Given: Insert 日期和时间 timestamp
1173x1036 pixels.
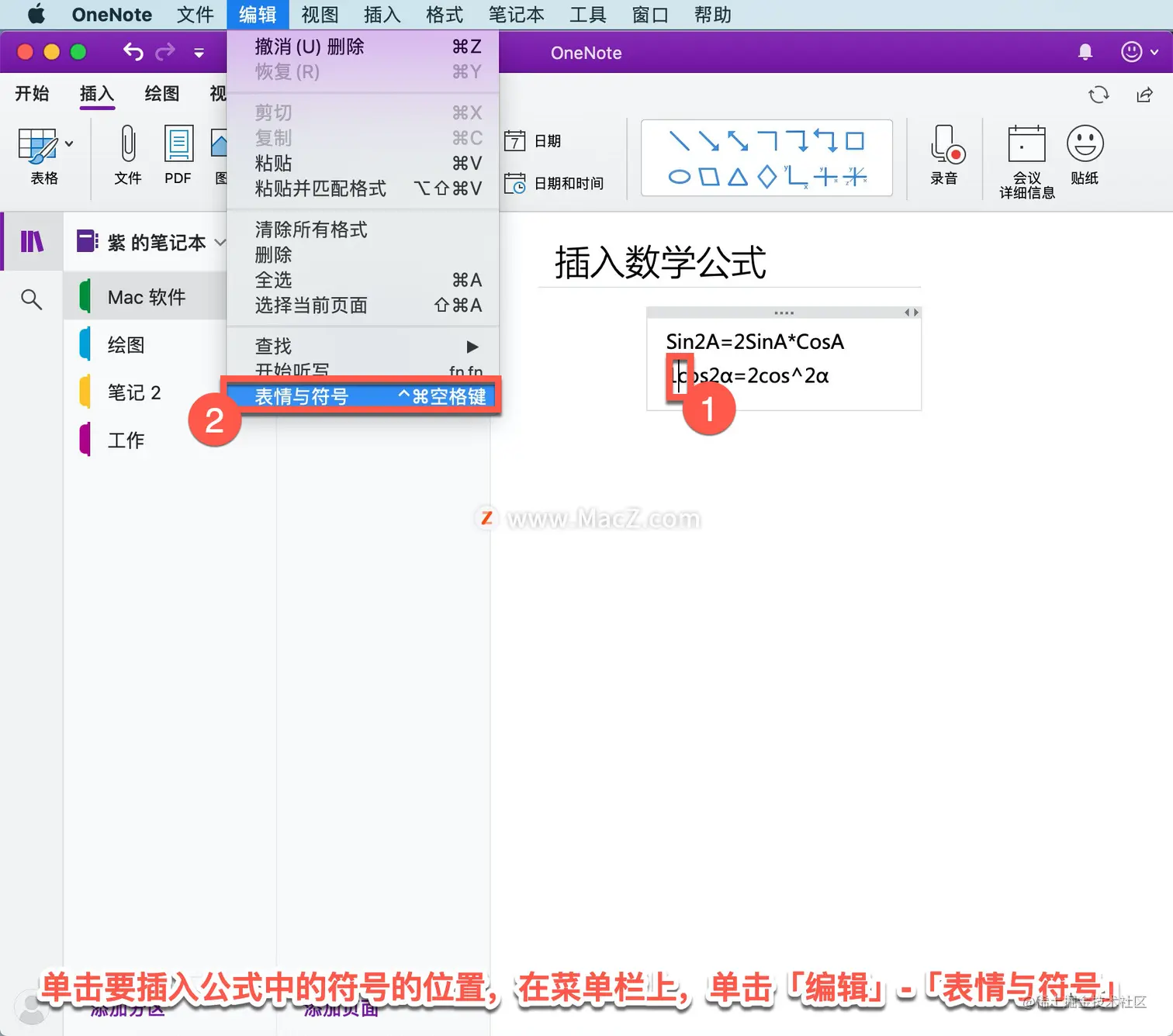Looking at the screenshot, I should coord(553,184).
